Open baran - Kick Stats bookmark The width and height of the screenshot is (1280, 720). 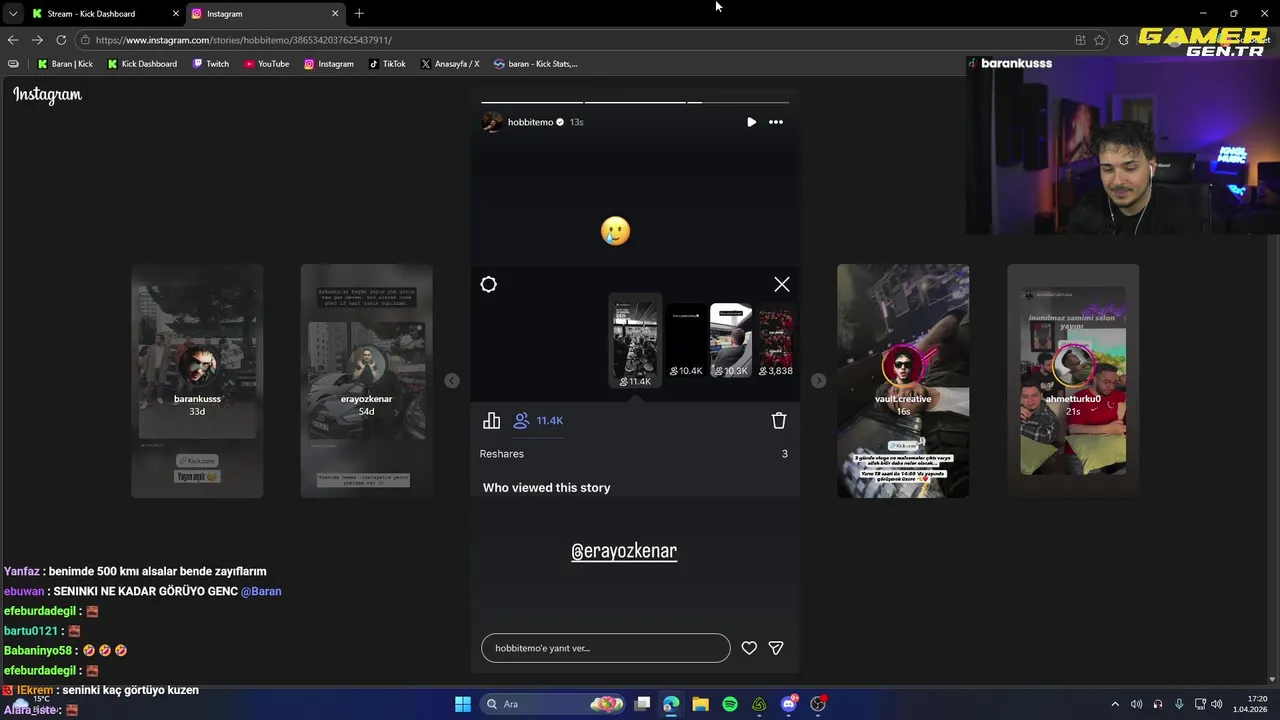point(535,64)
